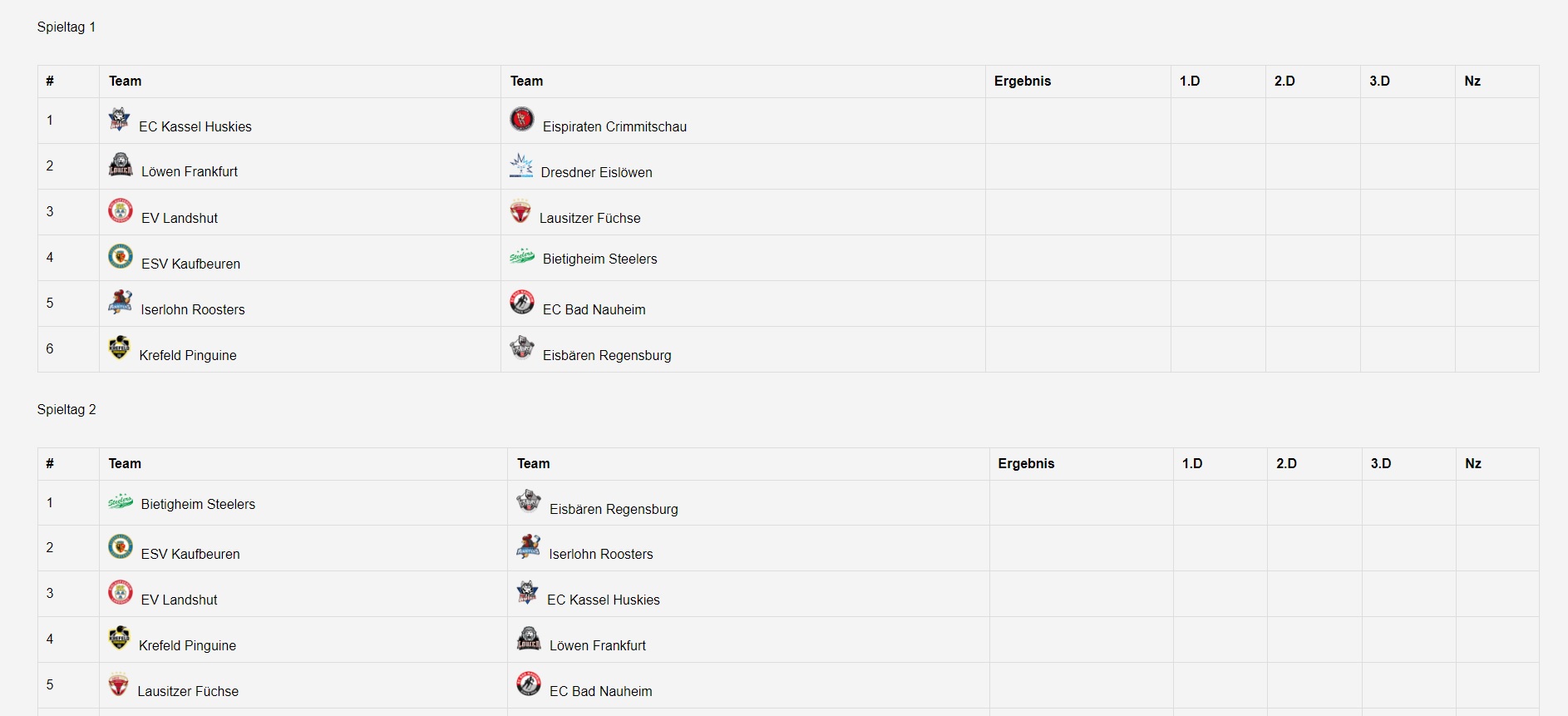Viewport: 1568px width, 716px height.
Task: Click the Eispiraten Crimmitschau team logo
Action: pyautogui.click(x=522, y=119)
